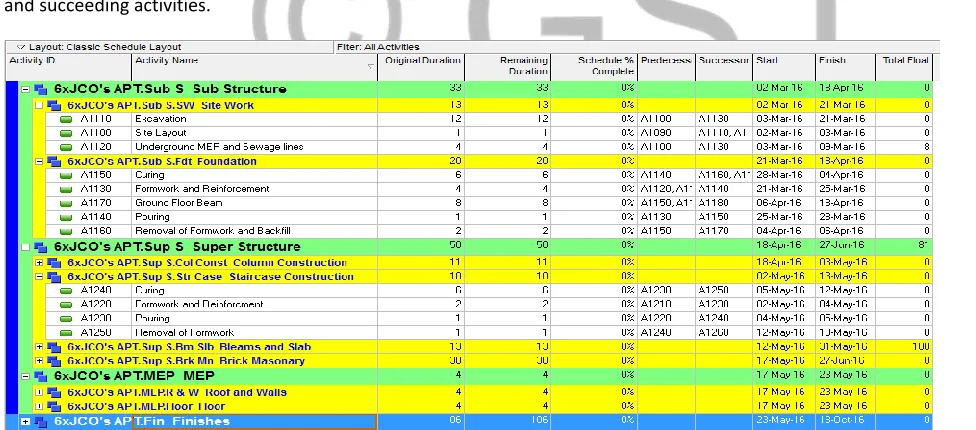Viewport: 976px width, 430px height.
Task: Expand the Beams and Slab group
Action: coord(39,347)
